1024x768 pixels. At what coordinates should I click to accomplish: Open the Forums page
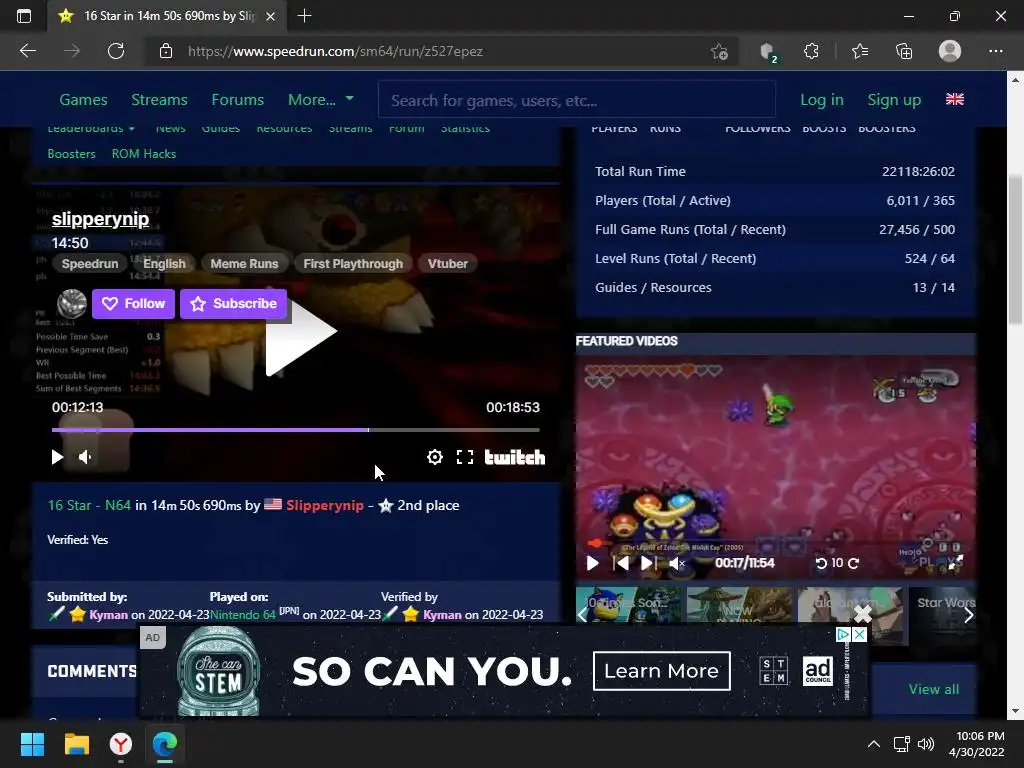238,100
